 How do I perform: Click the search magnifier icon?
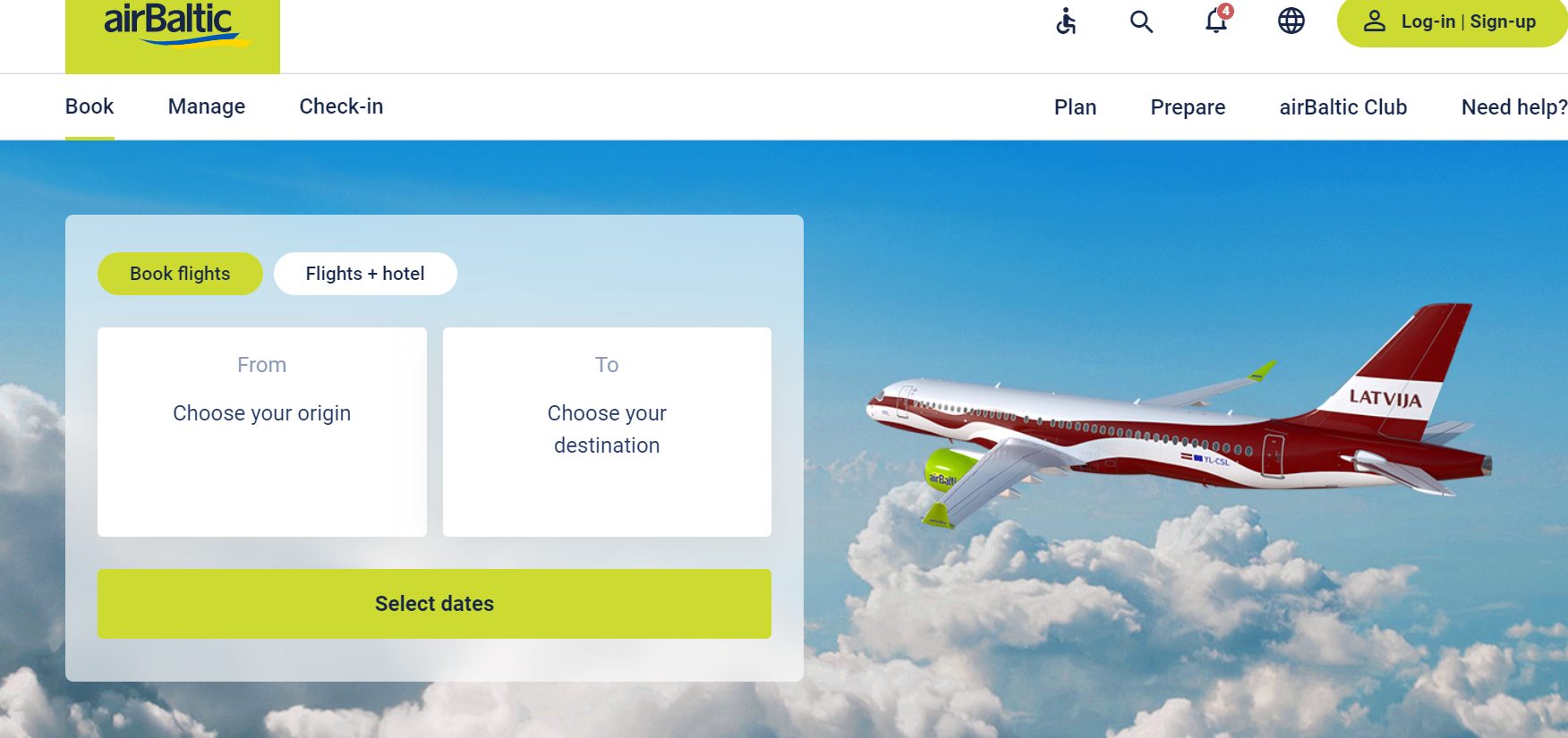1141,21
